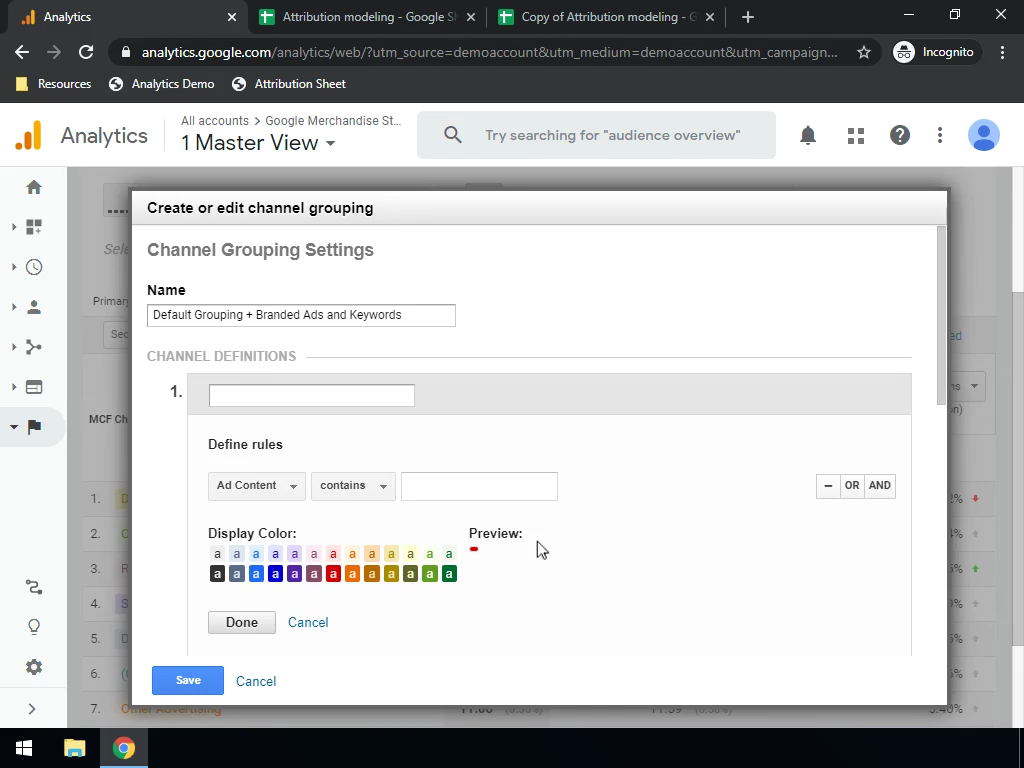Image resolution: width=1024 pixels, height=768 pixels.
Task: Collapse the Conversions section arrow in the sidebar
Action: (x=14, y=427)
